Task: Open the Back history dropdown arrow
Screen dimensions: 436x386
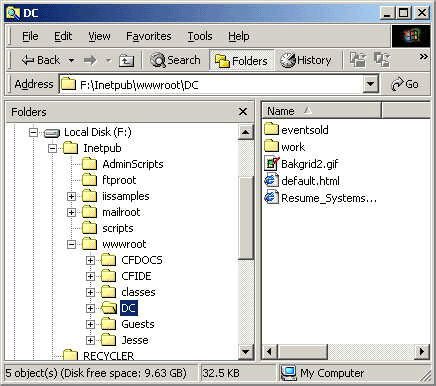Action: pos(71,61)
